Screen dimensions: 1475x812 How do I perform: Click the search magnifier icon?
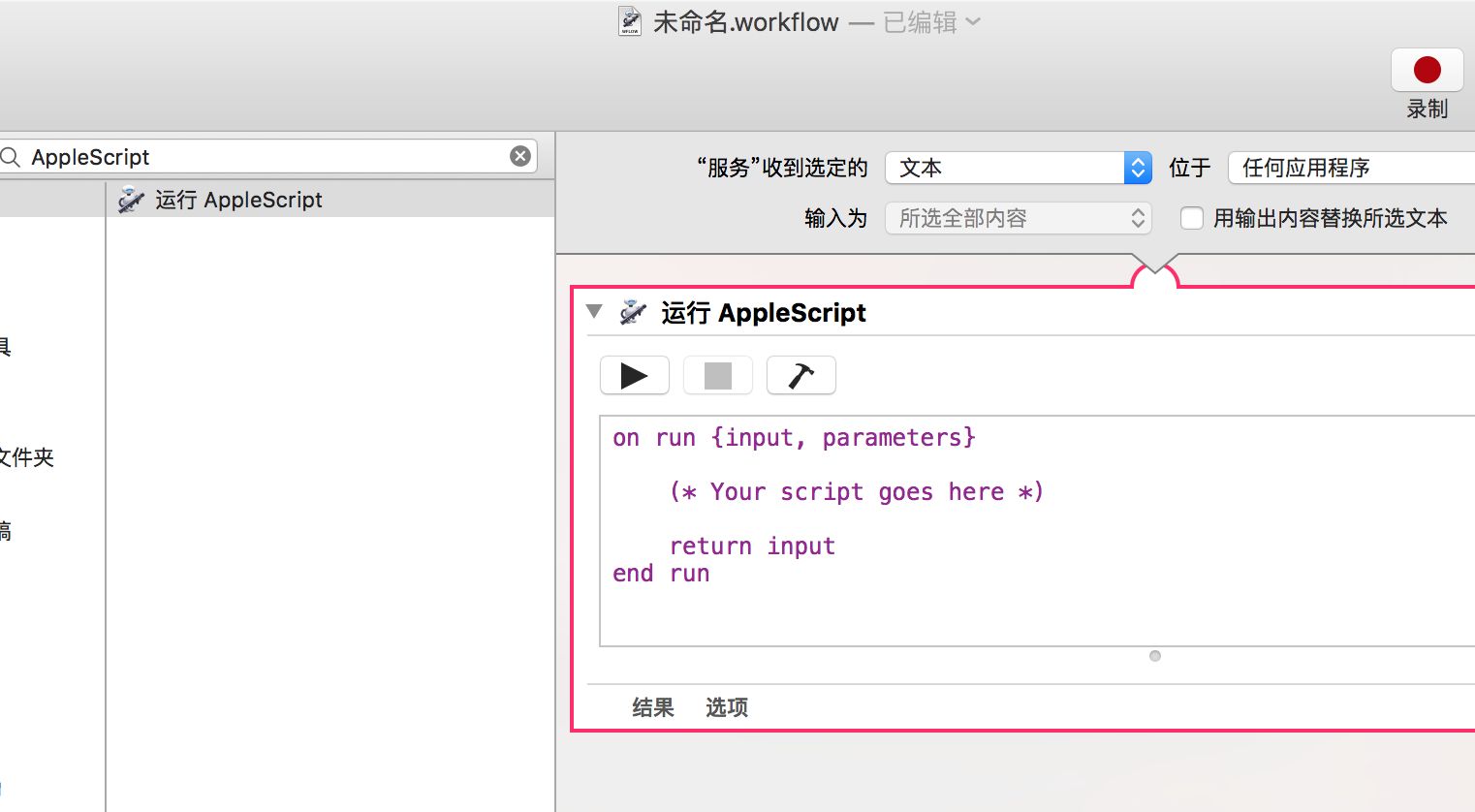click(x=12, y=157)
